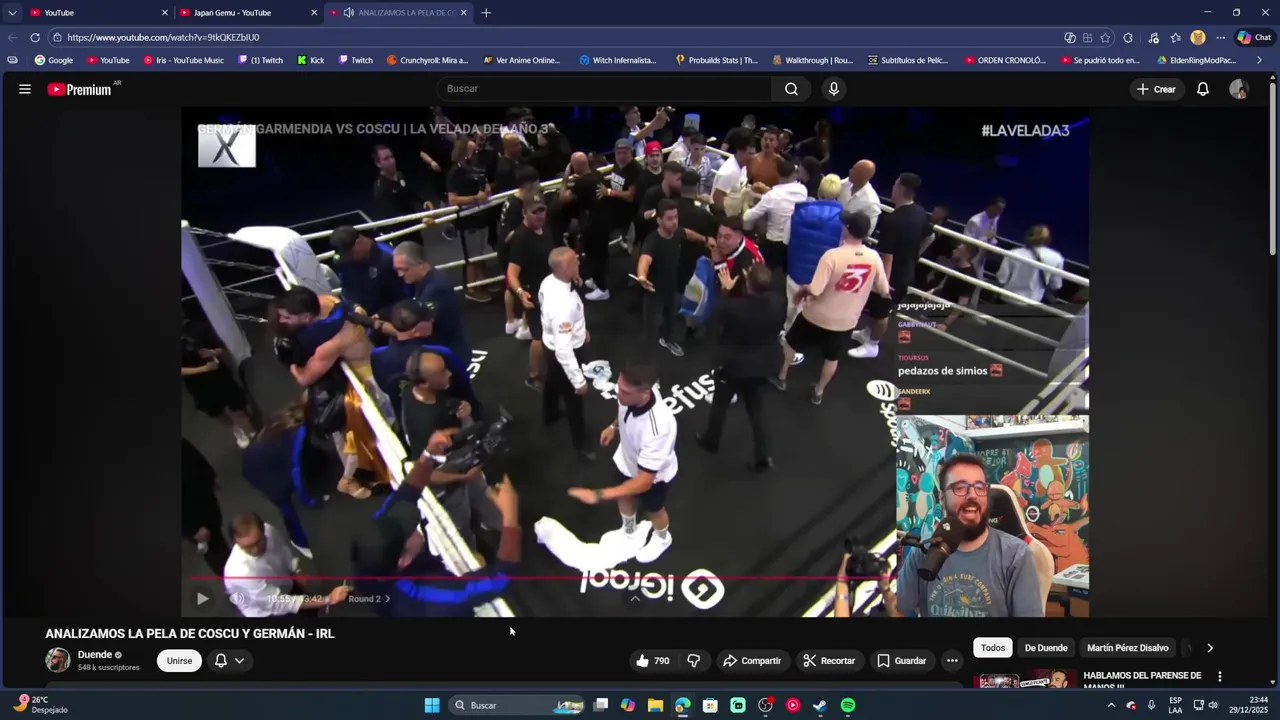Open a new browser tab
The height and width of the screenshot is (720, 1280).
[x=486, y=13]
